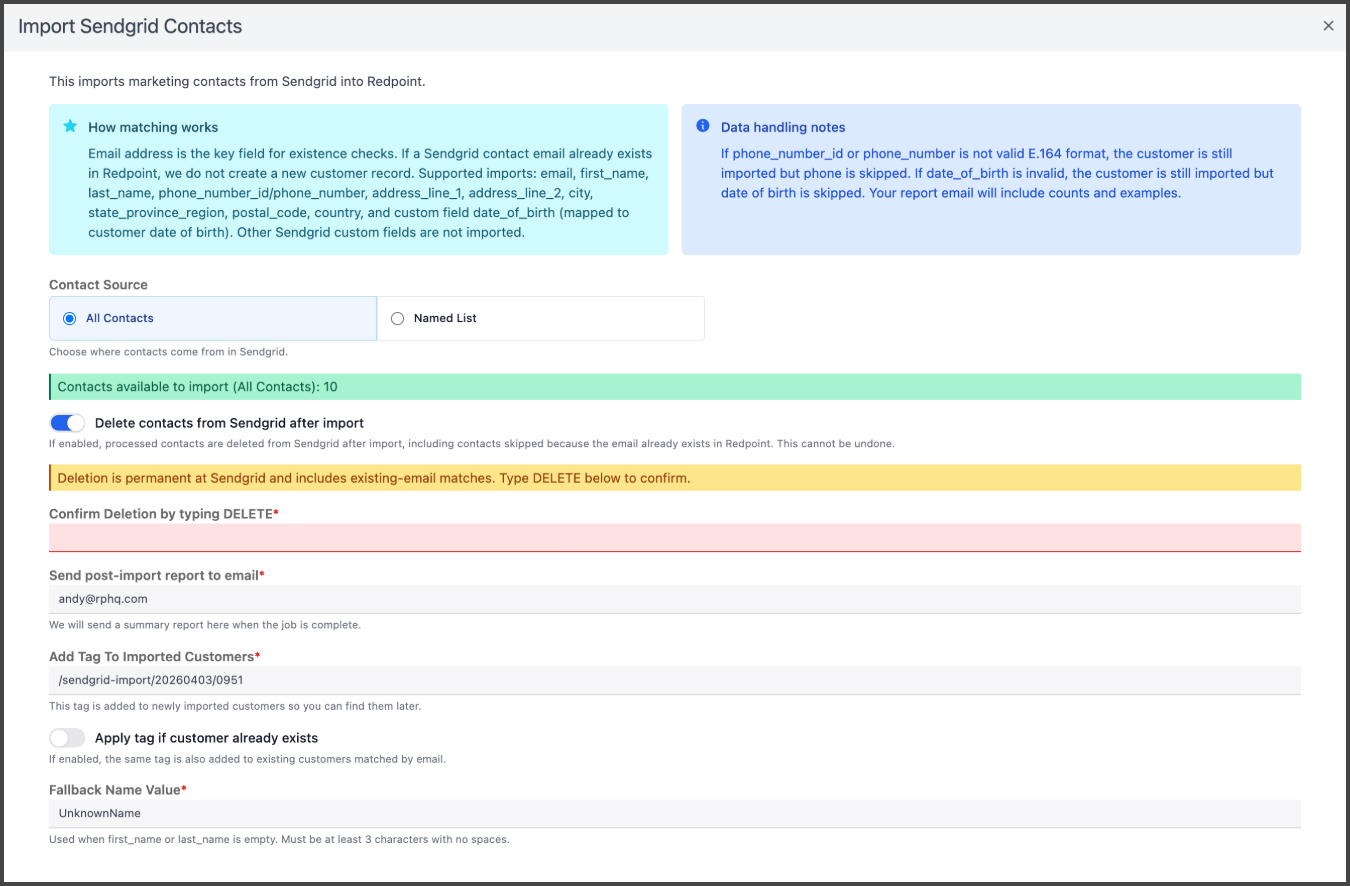1350x886 pixels.
Task: Click the info icon beside Data handling notes
Action: 703,126
